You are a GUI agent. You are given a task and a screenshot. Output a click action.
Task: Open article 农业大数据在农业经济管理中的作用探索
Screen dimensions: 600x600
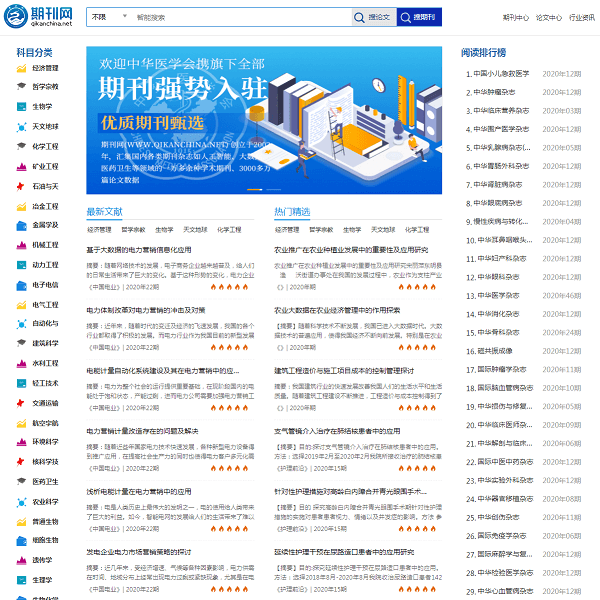tap(337, 310)
